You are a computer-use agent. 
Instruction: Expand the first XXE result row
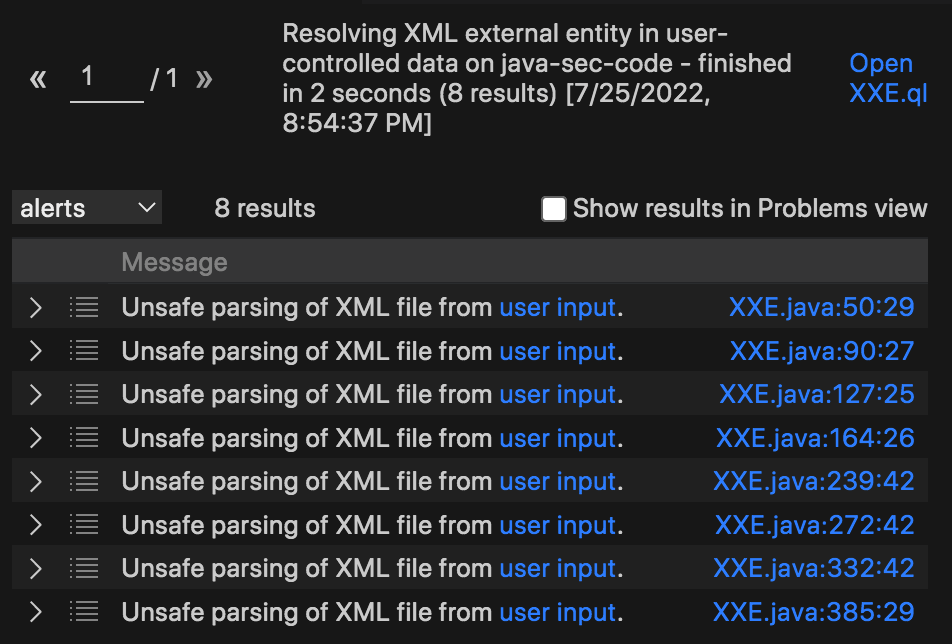pyautogui.click(x=33, y=307)
